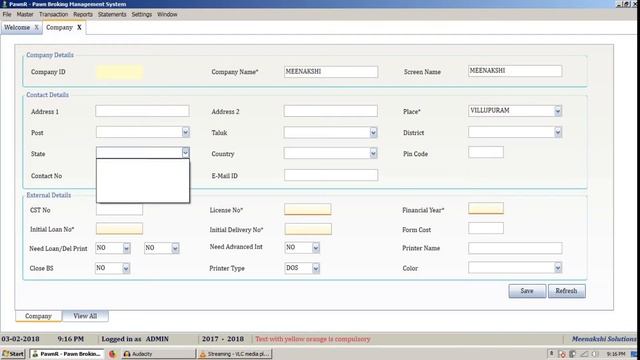The image size is (640, 360).
Task: Click the Meenakshi Solutions status text
Action: (603, 339)
